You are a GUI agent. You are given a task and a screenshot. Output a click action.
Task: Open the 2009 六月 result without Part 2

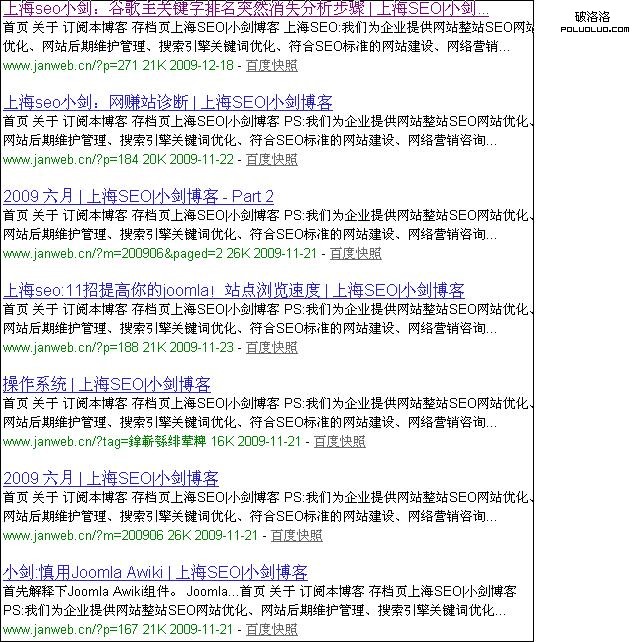click(x=111, y=478)
